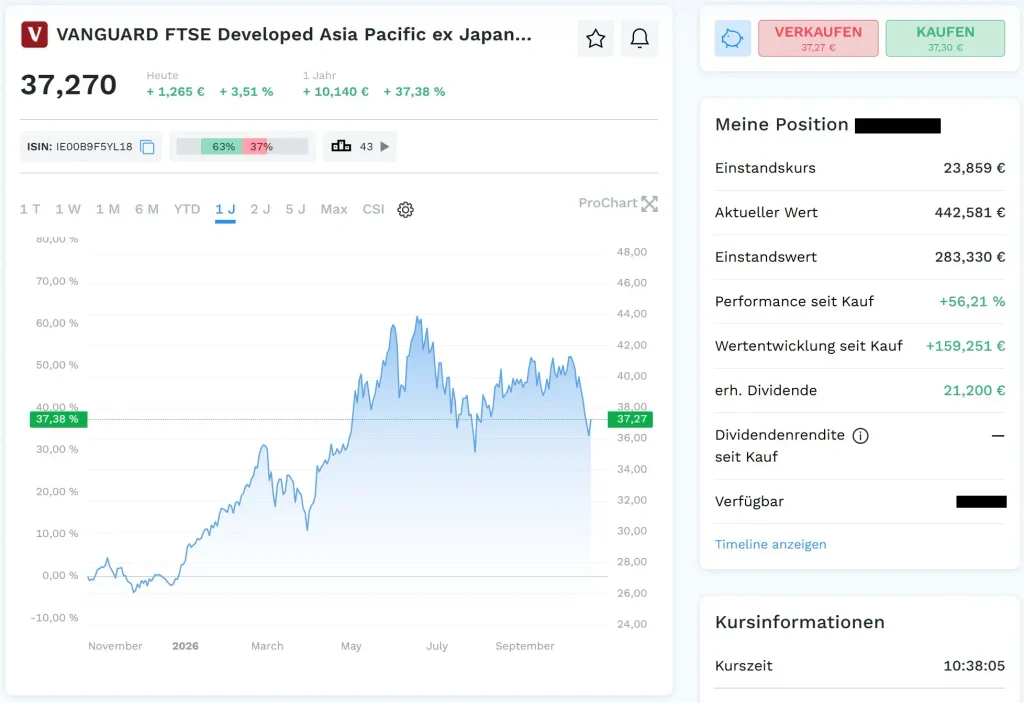Switch chart to 2 J range
The width and height of the screenshot is (1024, 703).
pyautogui.click(x=260, y=209)
